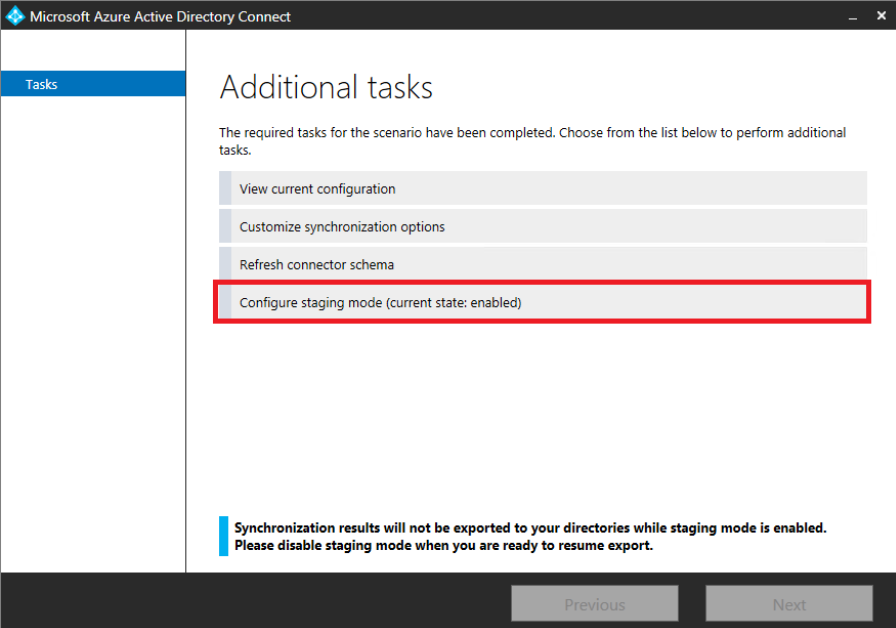The image size is (896, 628).
Task: Click the staging mode warning message
Action: tap(530, 536)
